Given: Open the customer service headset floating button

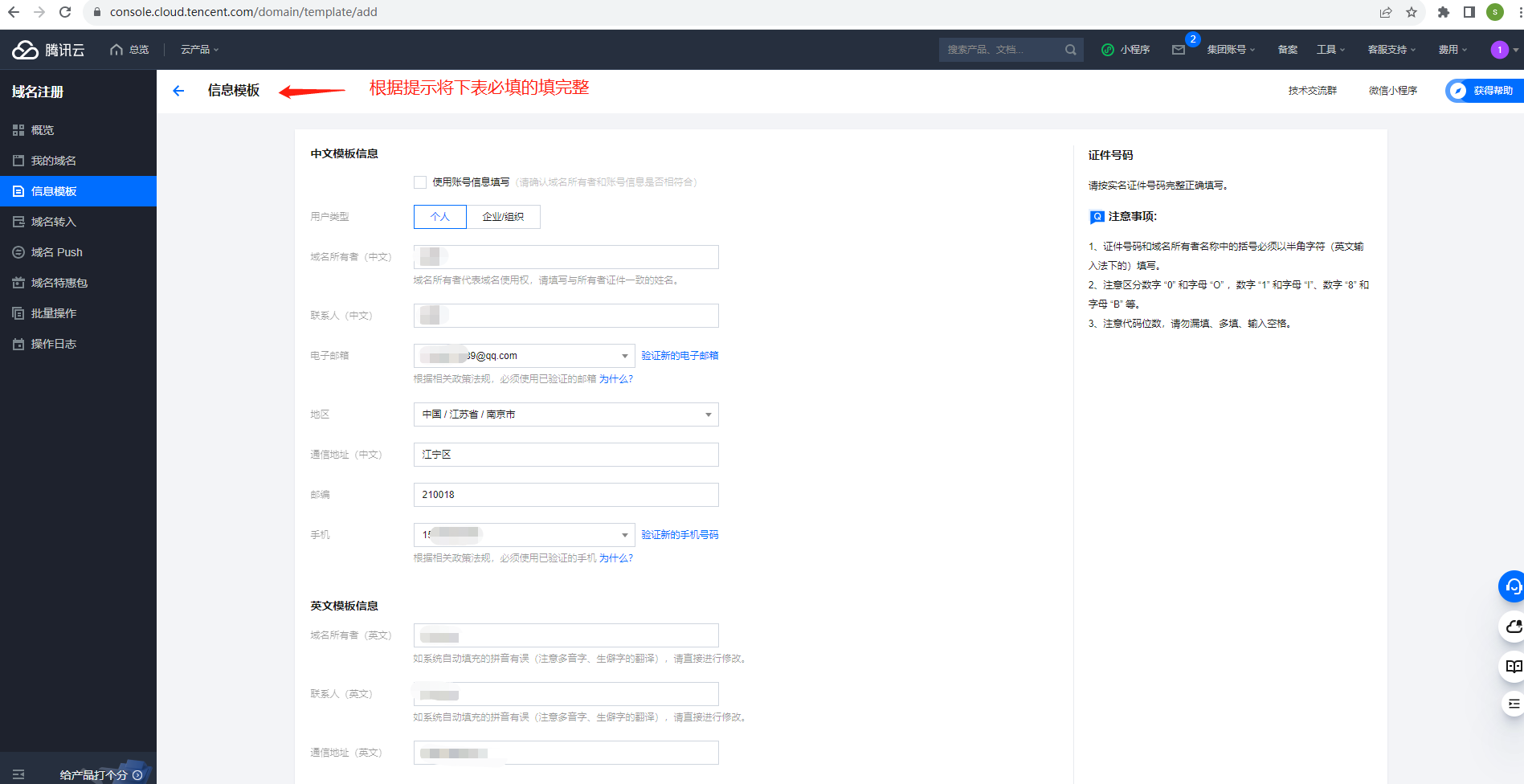Looking at the screenshot, I should (1513, 586).
